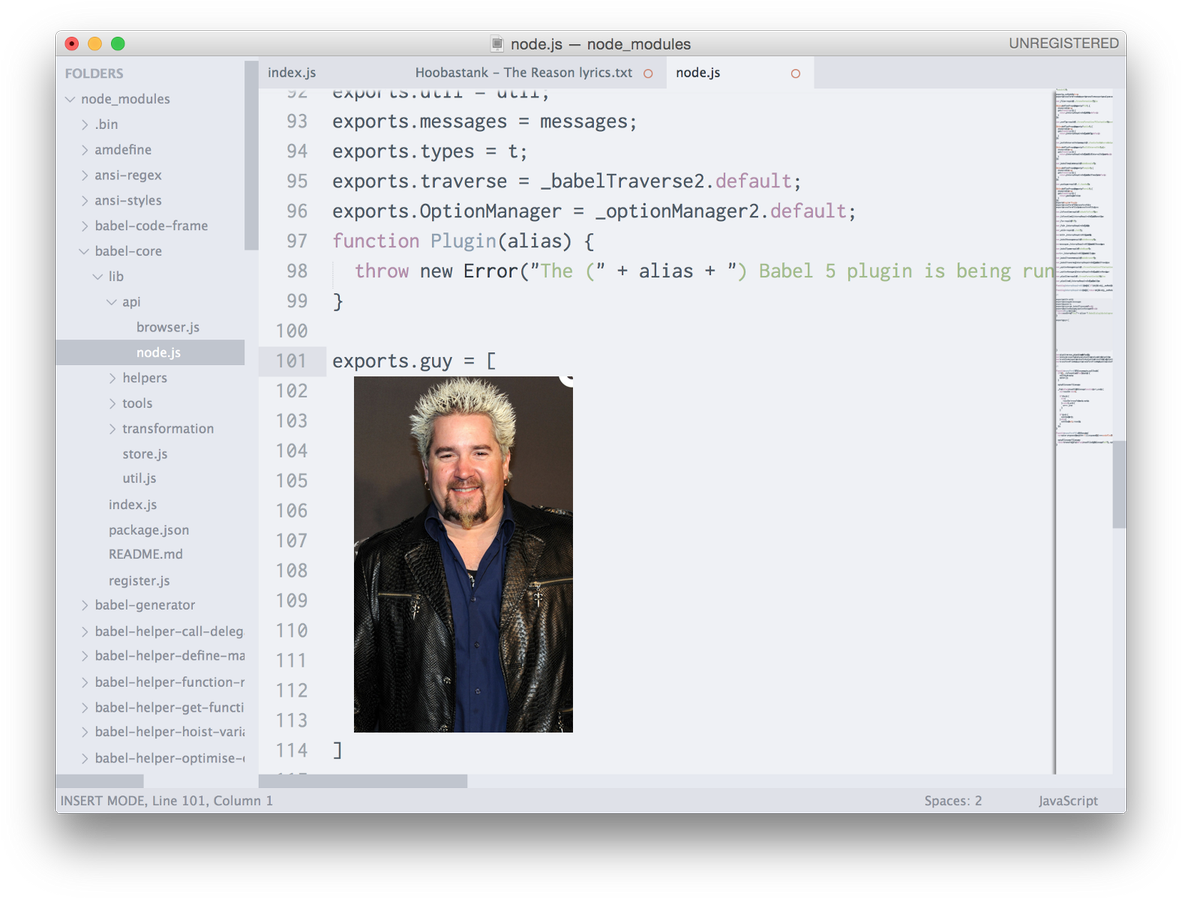Viewport: 1181px width, 898px height.
Task: Click line number 101 in gutter
Action: 291,361
